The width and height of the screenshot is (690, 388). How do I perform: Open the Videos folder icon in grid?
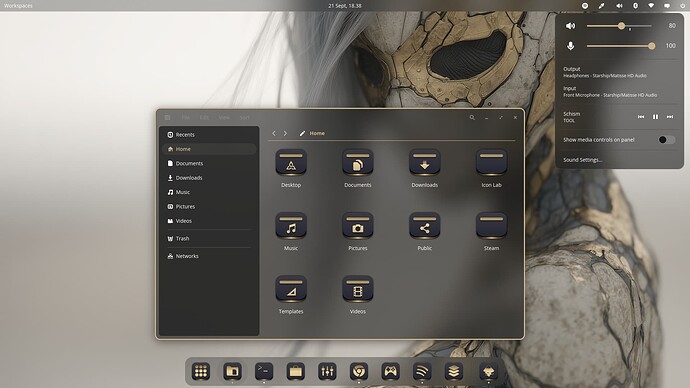pyautogui.click(x=358, y=290)
